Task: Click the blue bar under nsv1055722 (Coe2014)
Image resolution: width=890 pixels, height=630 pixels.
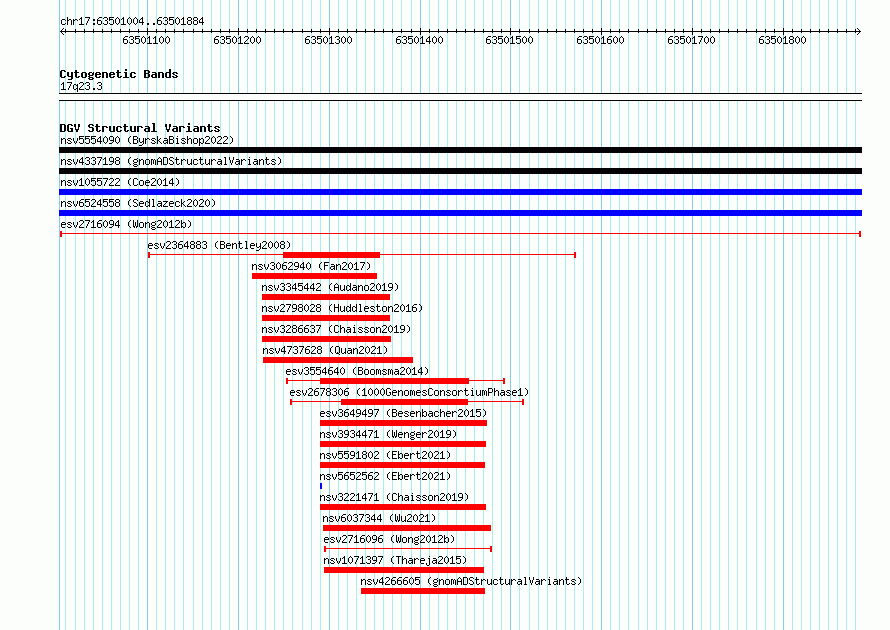Action: tap(460, 192)
